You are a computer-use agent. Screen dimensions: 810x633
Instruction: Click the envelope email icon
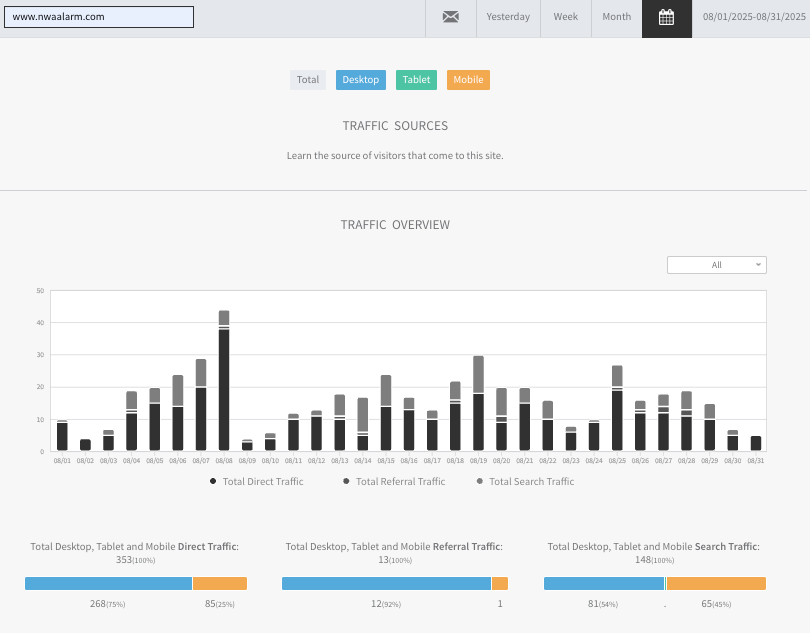coord(451,17)
